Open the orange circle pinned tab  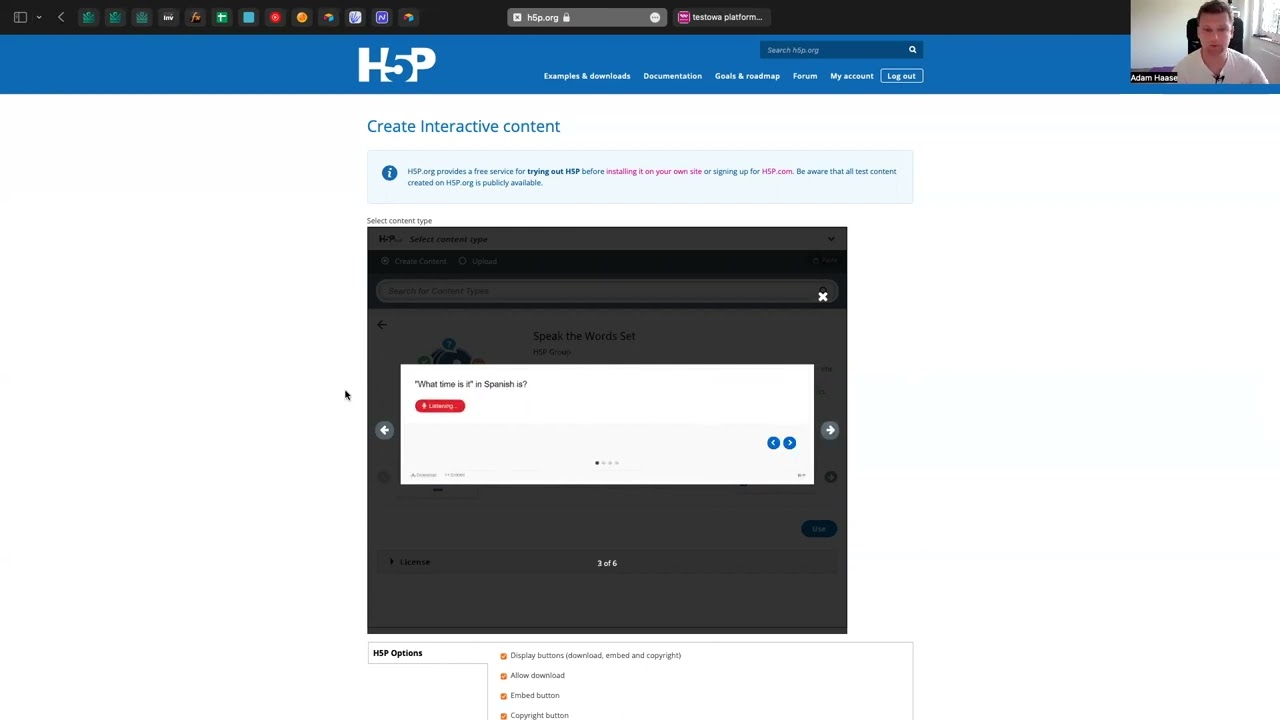click(302, 17)
